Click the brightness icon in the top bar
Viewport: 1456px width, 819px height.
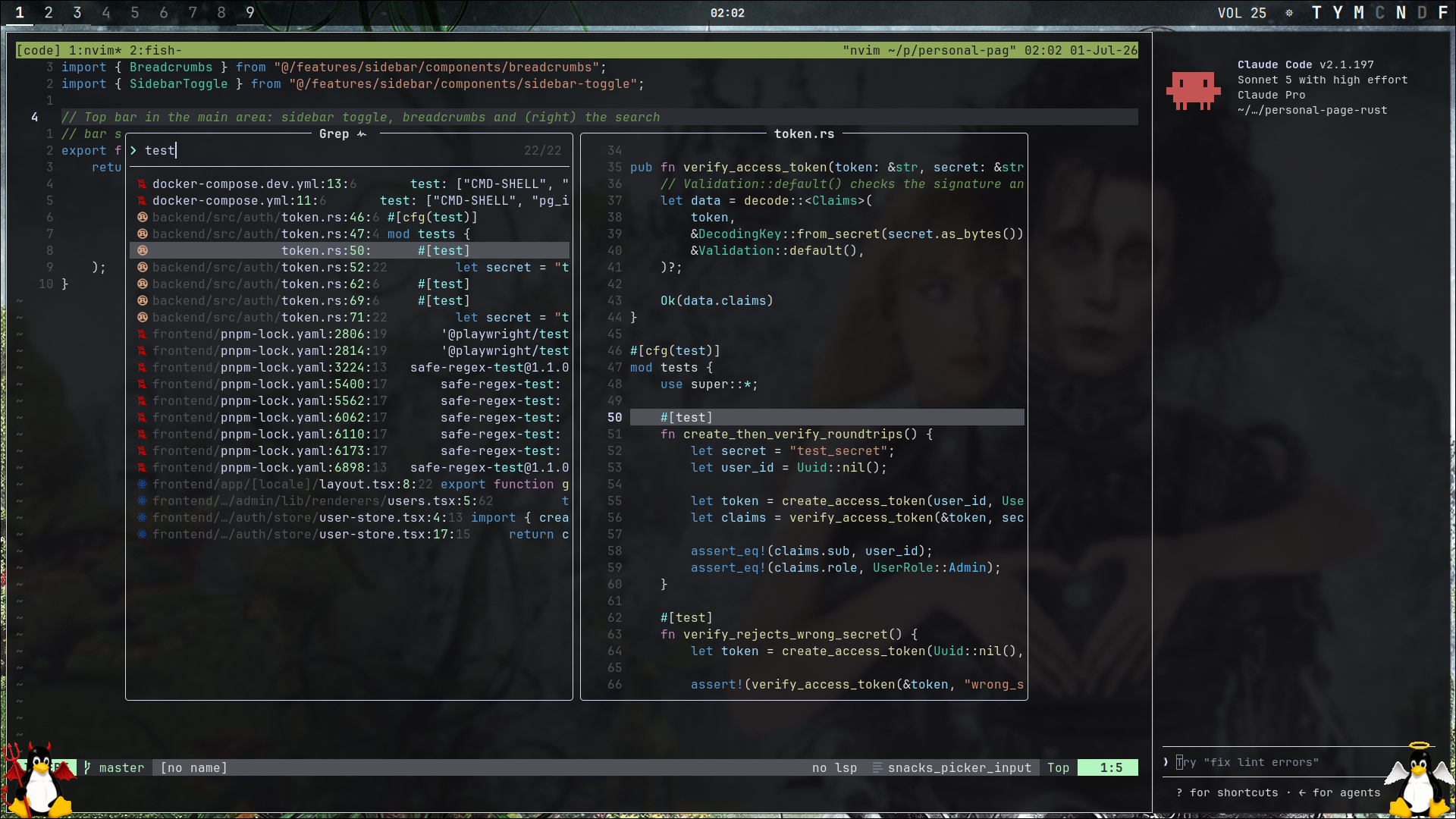click(1289, 13)
